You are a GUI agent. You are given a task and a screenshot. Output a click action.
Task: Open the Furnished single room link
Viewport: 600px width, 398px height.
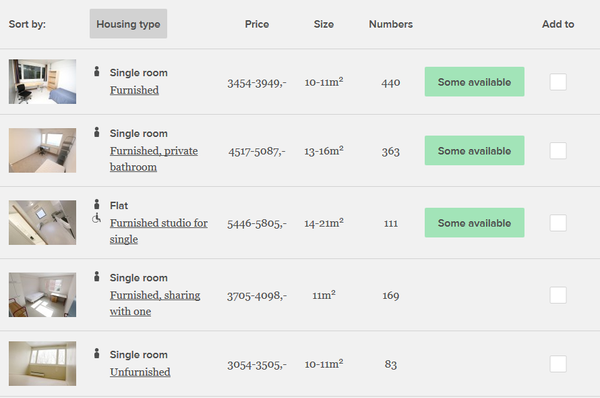(134, 90)
